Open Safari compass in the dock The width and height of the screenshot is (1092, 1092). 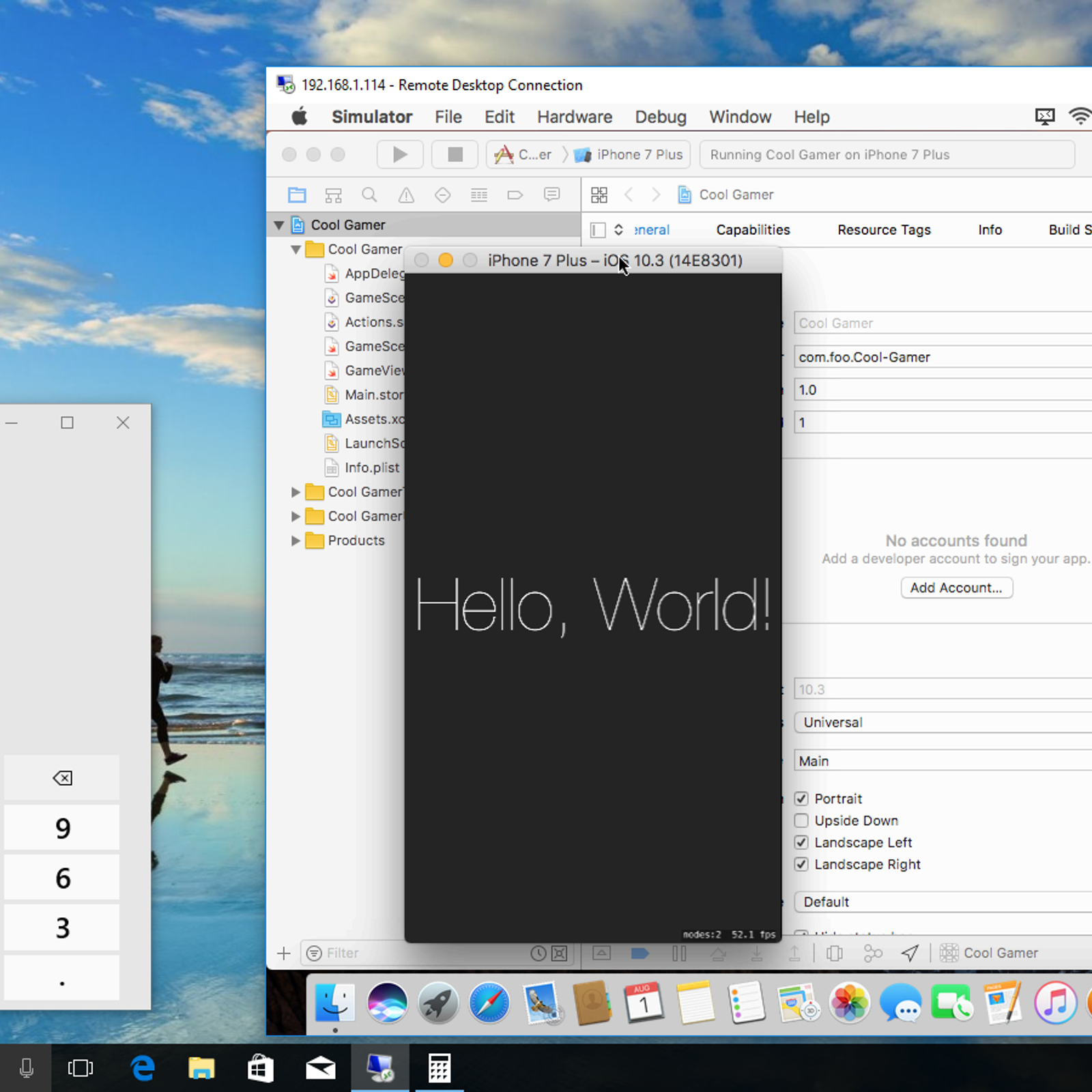(x=489, y=1003)
